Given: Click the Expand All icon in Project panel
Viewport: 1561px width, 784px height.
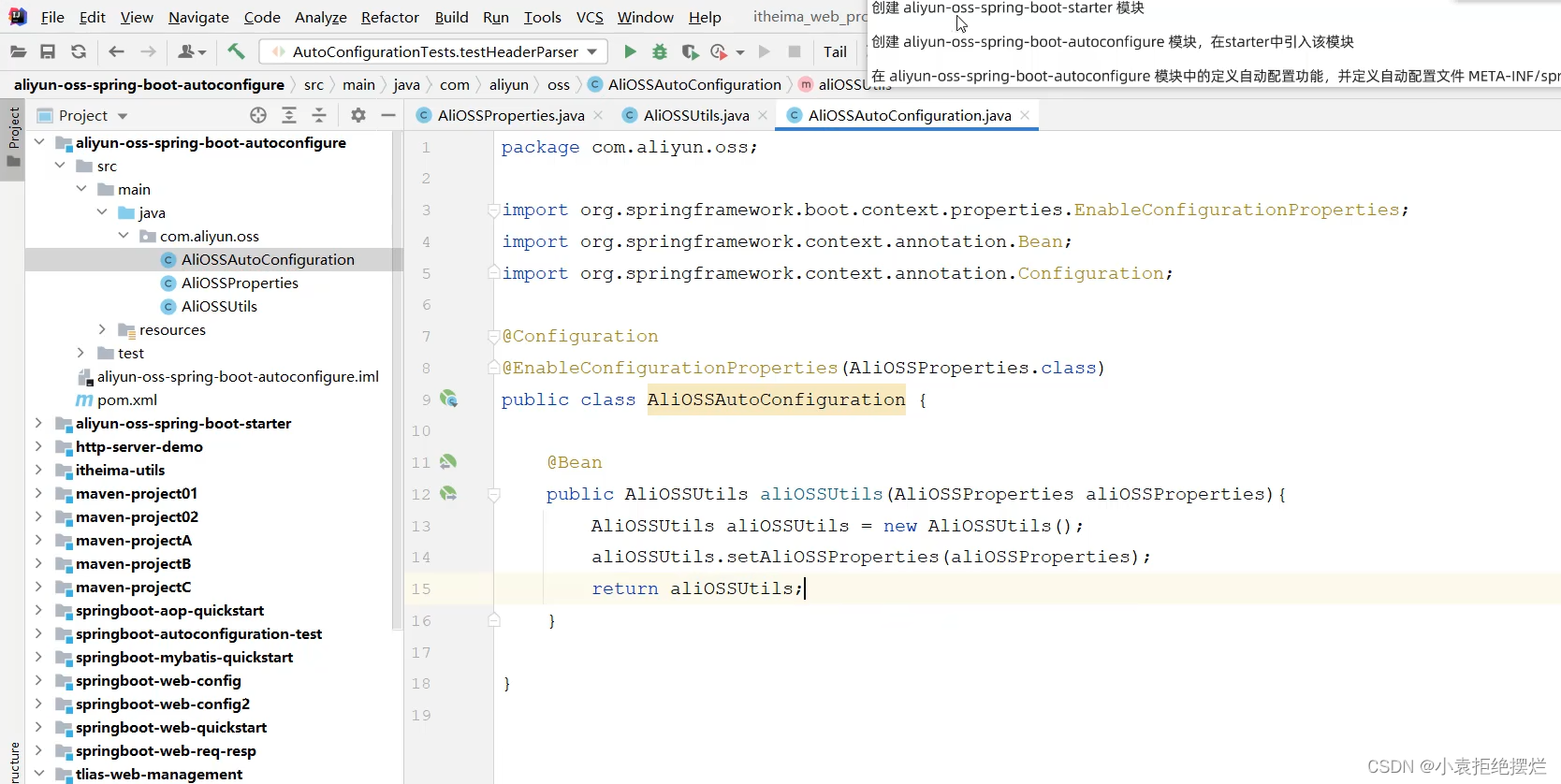Looking at the screenshot, I should pyautogui.click(x=289, y=115).
